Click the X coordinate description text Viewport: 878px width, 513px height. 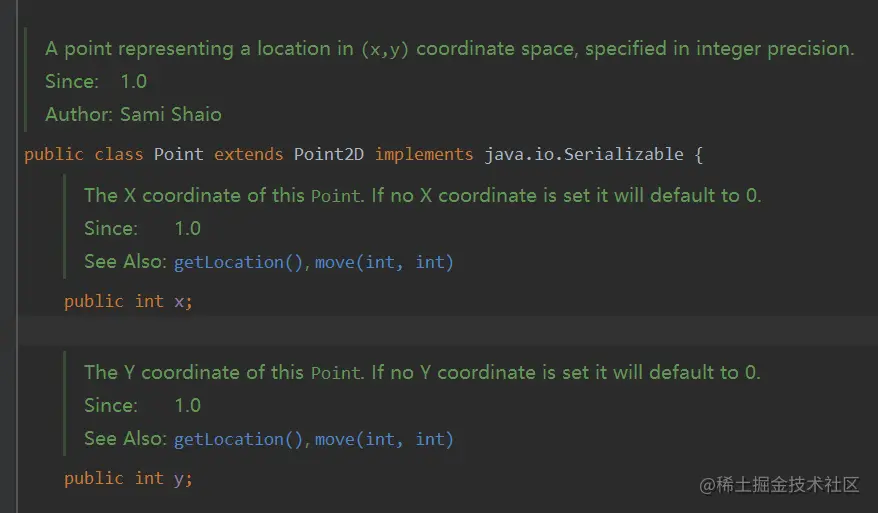point(422,195)
